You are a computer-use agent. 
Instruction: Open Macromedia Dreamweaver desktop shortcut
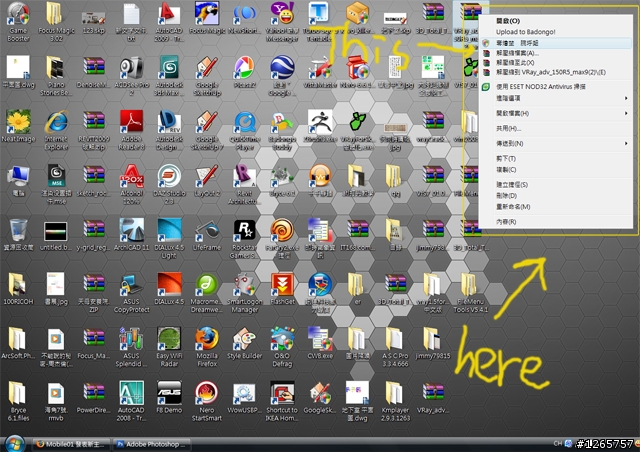click(207, 293)
